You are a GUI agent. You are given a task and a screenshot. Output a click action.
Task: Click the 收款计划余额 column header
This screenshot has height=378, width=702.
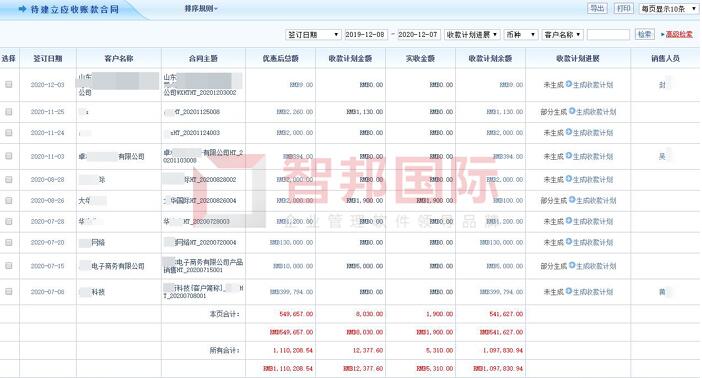[490, 58]
